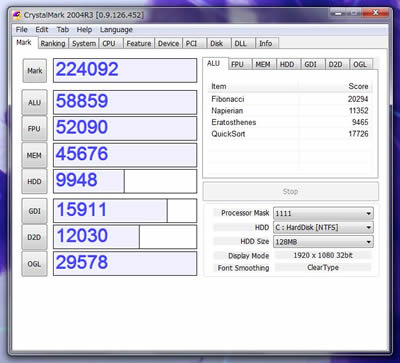Open the Help menu

coord(84,30)
